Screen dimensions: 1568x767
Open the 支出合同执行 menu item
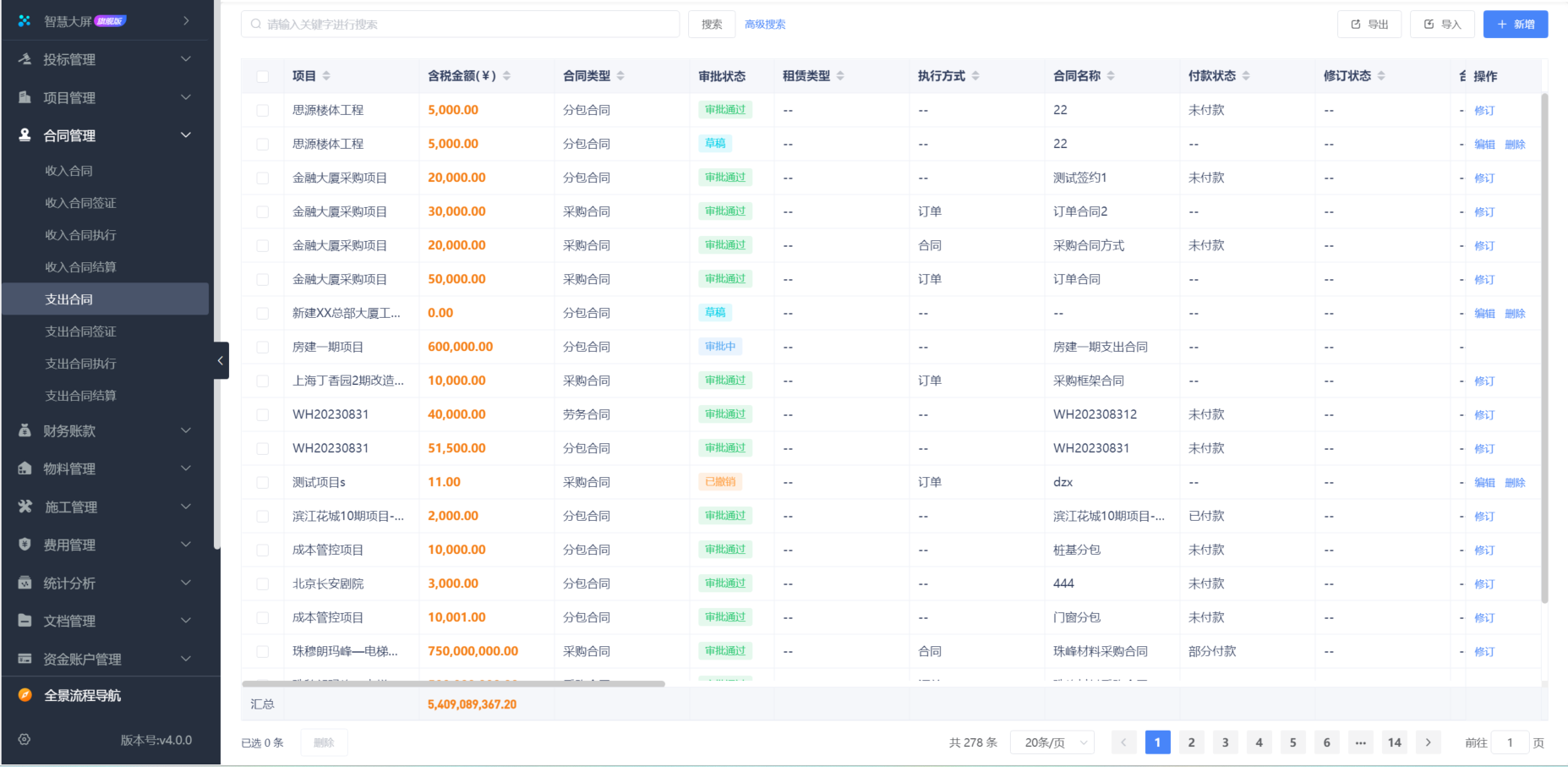click(80, 363)
